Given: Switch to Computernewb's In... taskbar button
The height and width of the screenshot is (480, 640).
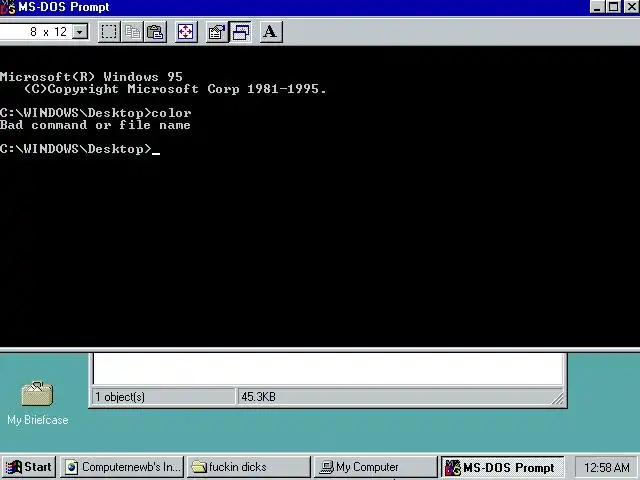Looking at the screenshot, I should [122, 467].
